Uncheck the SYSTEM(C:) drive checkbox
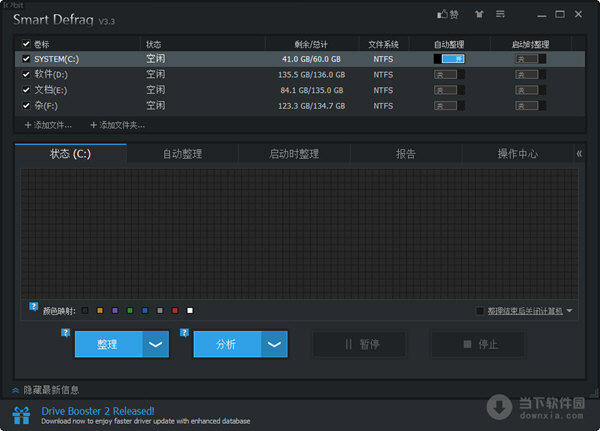 [x=26, y=59]
